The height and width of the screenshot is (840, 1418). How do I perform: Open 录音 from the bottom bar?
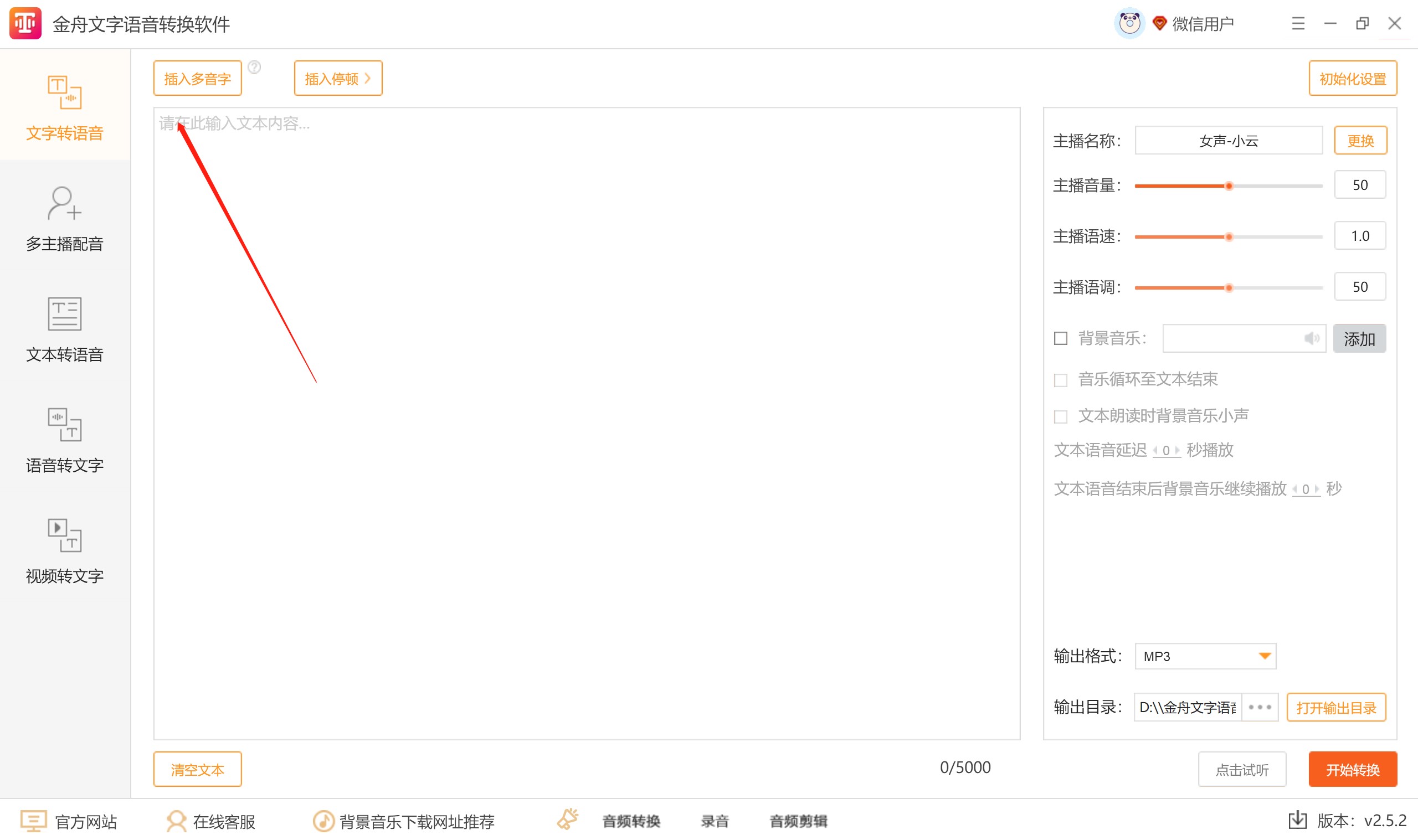715,821
